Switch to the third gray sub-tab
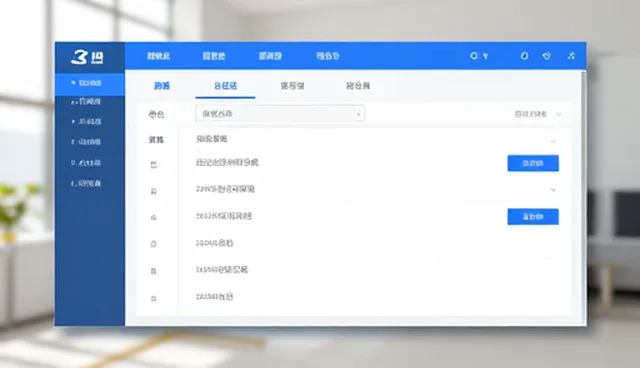This screenshot has width=640, height=368. [x=292, y=86]
